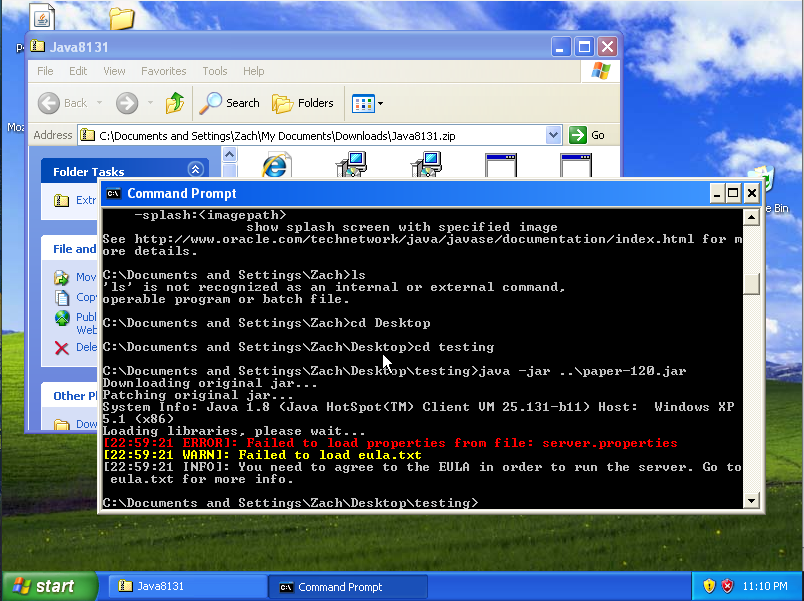Screen dimensions: 804x601
Task: Click the 11:10 PM system clock
Action: point(765,586)
